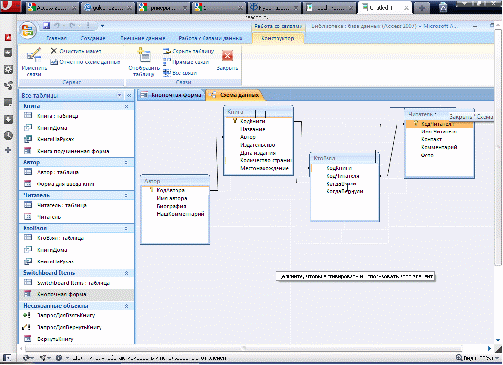Collapse the navigation pane with the double chevron
This screenshot has width=503, height=365.
tap(129, 96)
